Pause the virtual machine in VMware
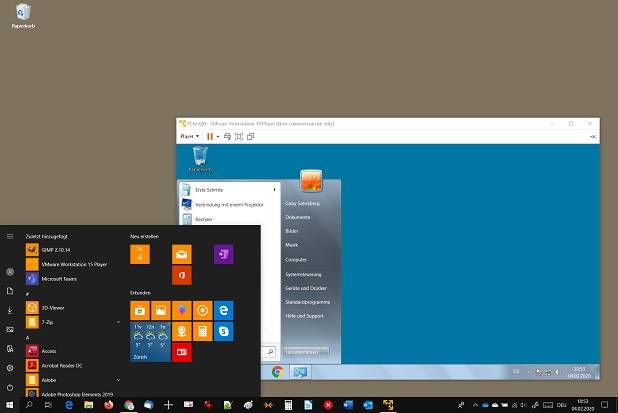 210,136
